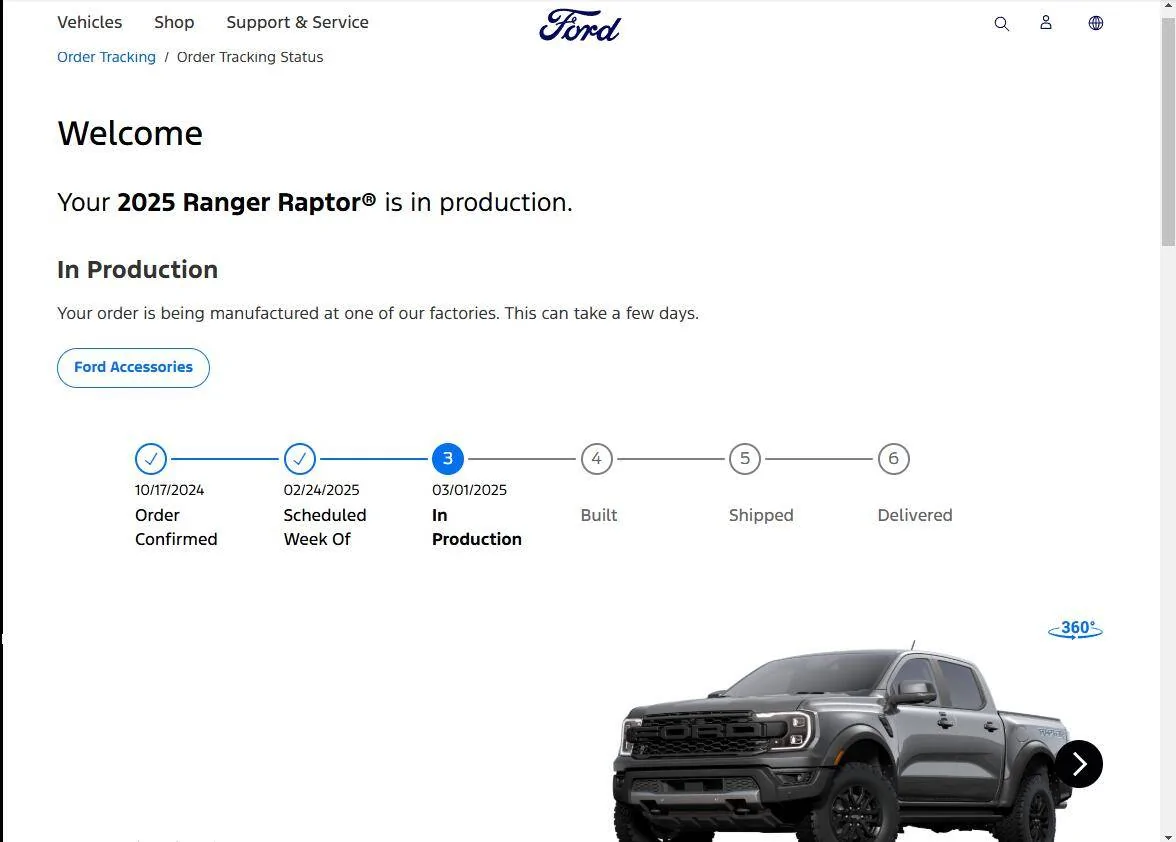The width and height of the screenshot is (1176, 842).
Task: Click the Shipped step label
Action: pyautogui.click(x=761, y=515)
